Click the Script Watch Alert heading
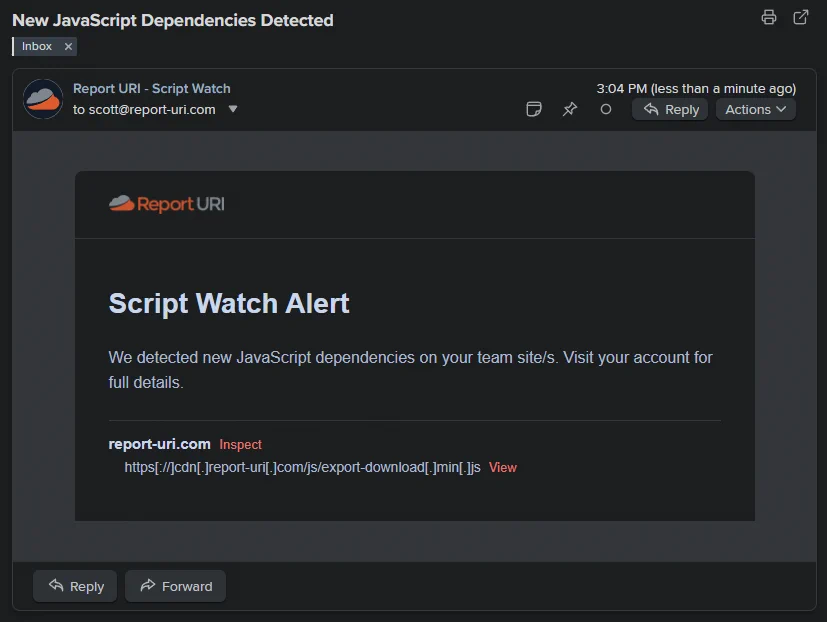The width and height of the screenshot is (827, 622). (229, 303)
